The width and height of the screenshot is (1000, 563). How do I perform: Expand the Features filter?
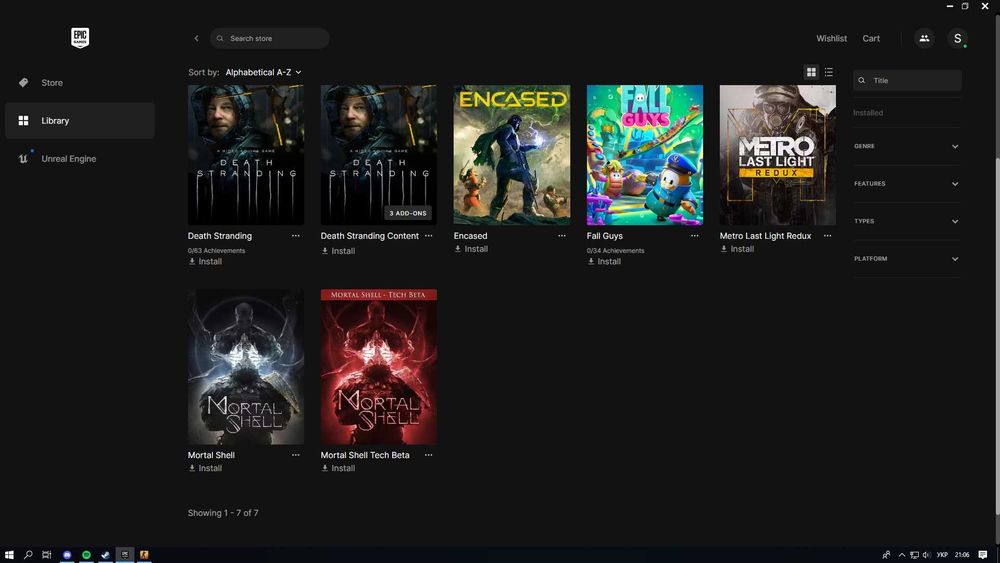pos(906,184)
